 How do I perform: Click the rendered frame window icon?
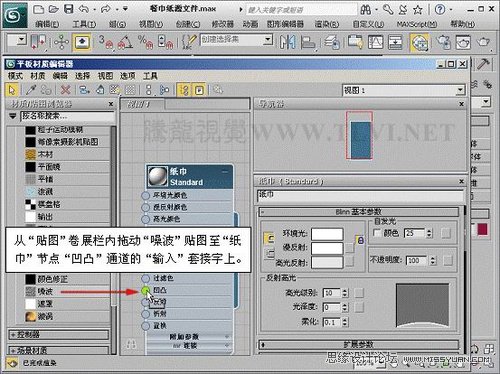[463, 42]
